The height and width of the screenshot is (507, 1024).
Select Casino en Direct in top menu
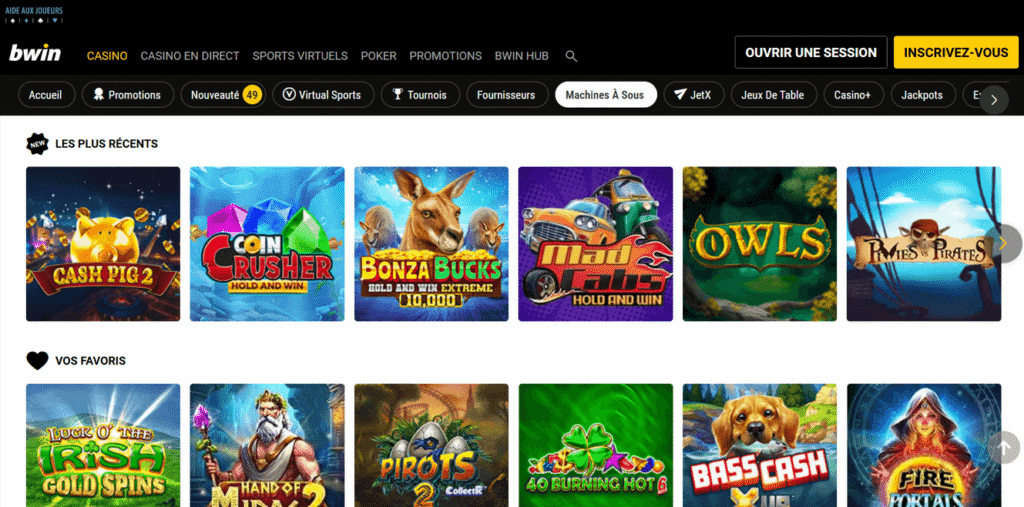(189, 56)
